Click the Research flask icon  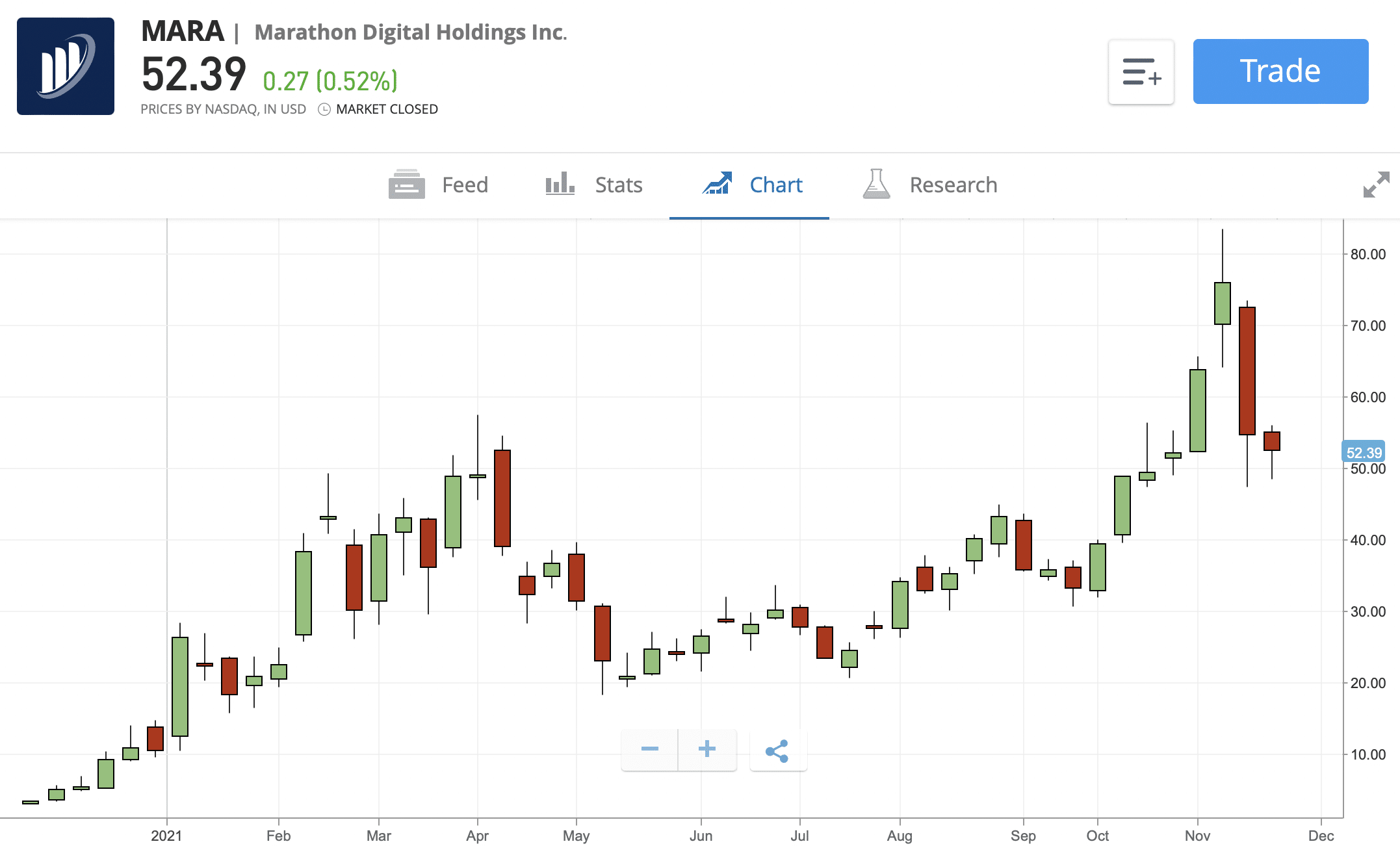[876, 184]
